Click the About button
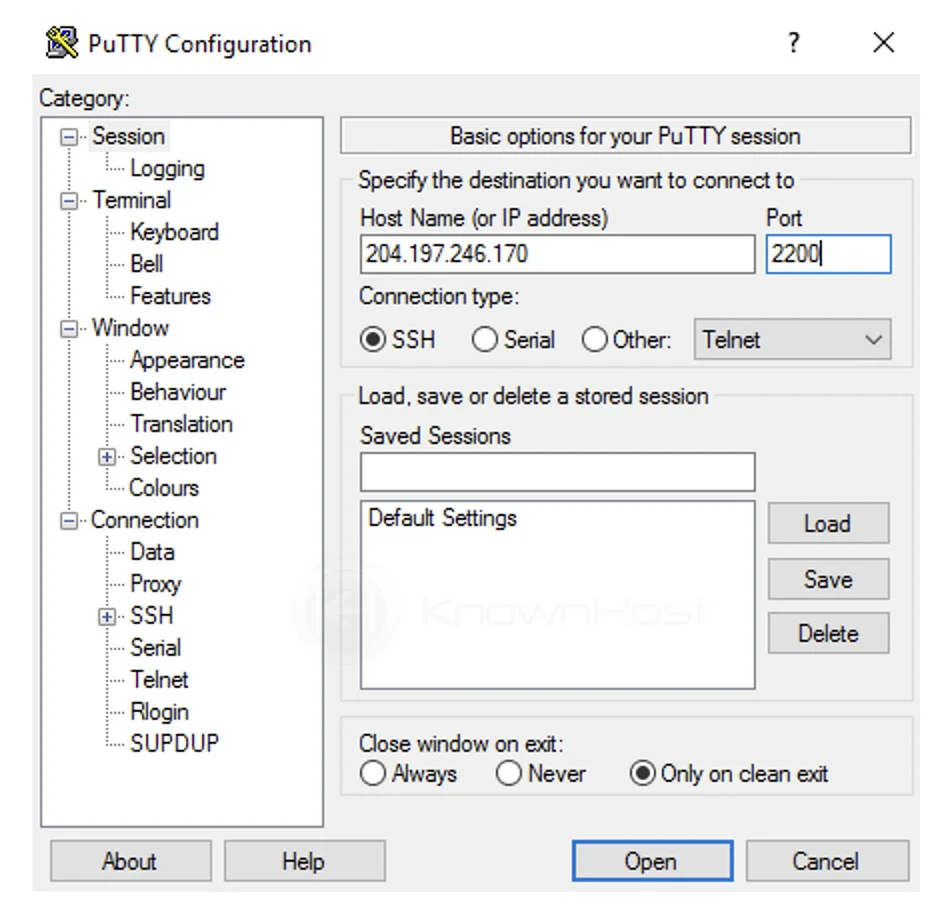Image resolution: width=931 pixels, height=905 pixels. tap(130, 861)
